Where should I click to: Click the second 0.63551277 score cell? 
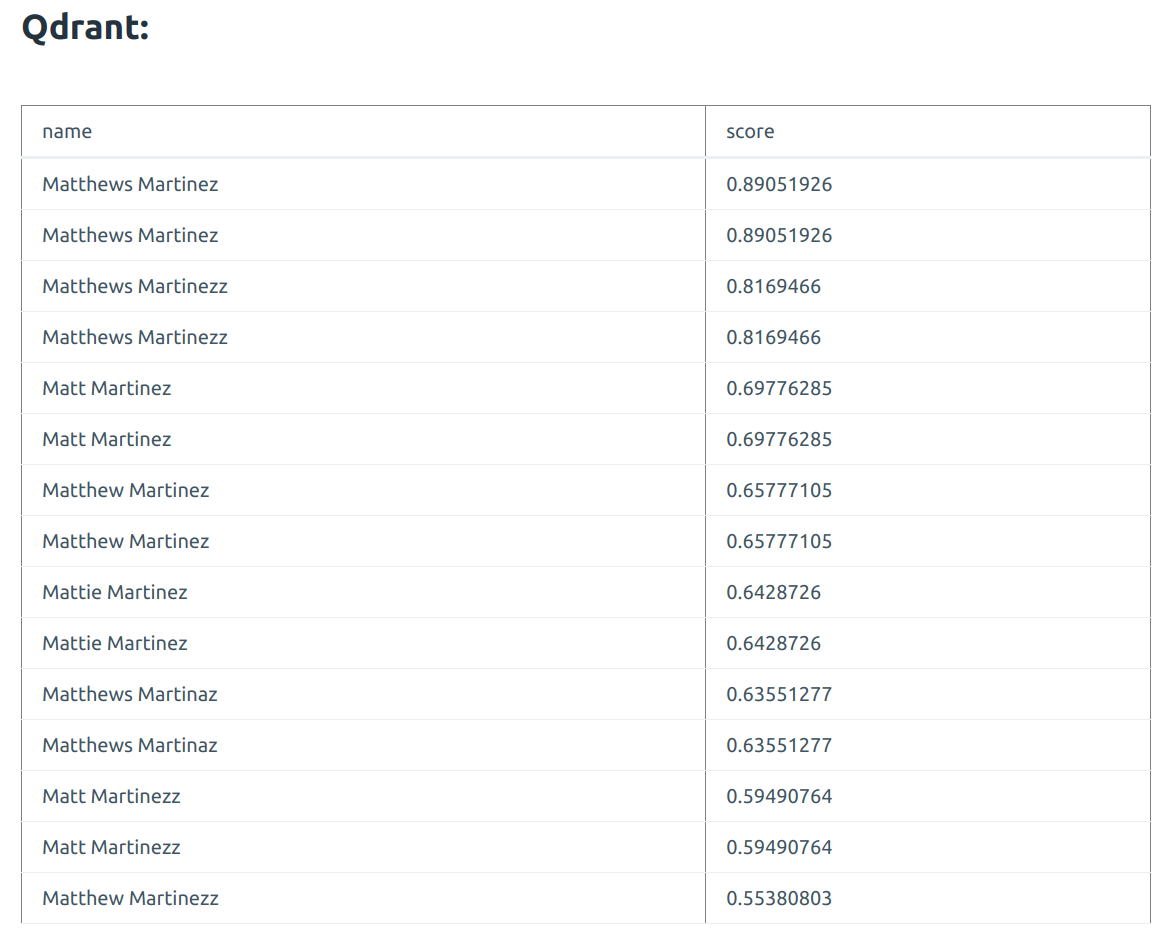tap(779, 745)
